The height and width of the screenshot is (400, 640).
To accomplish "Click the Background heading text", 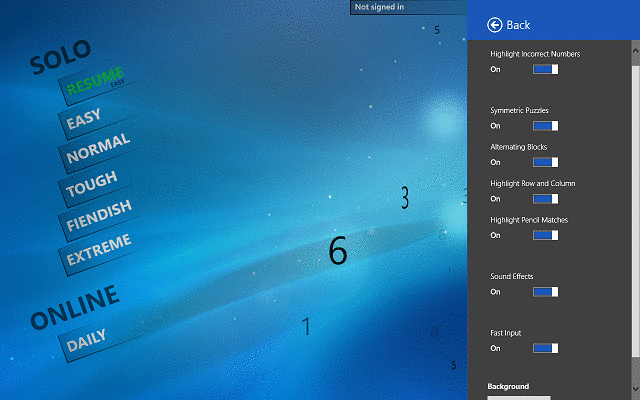I will (x=508, y=387).
